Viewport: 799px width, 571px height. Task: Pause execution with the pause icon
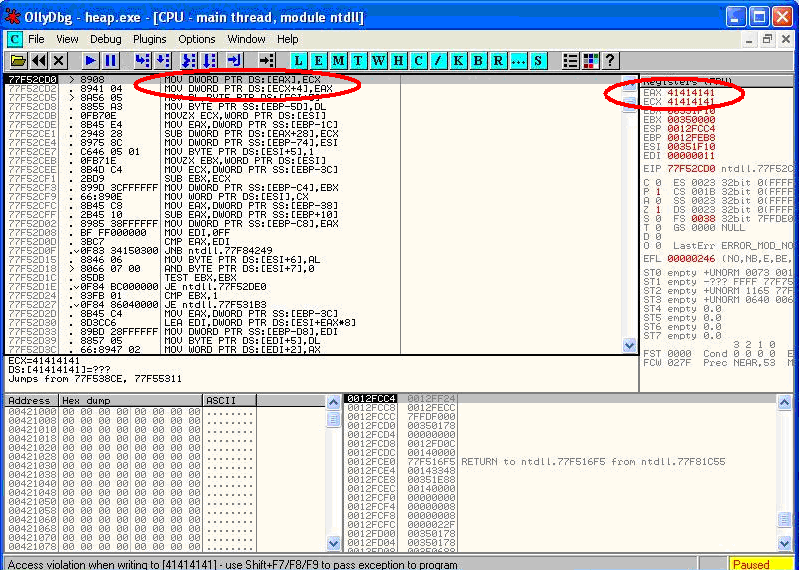[110, 61]
